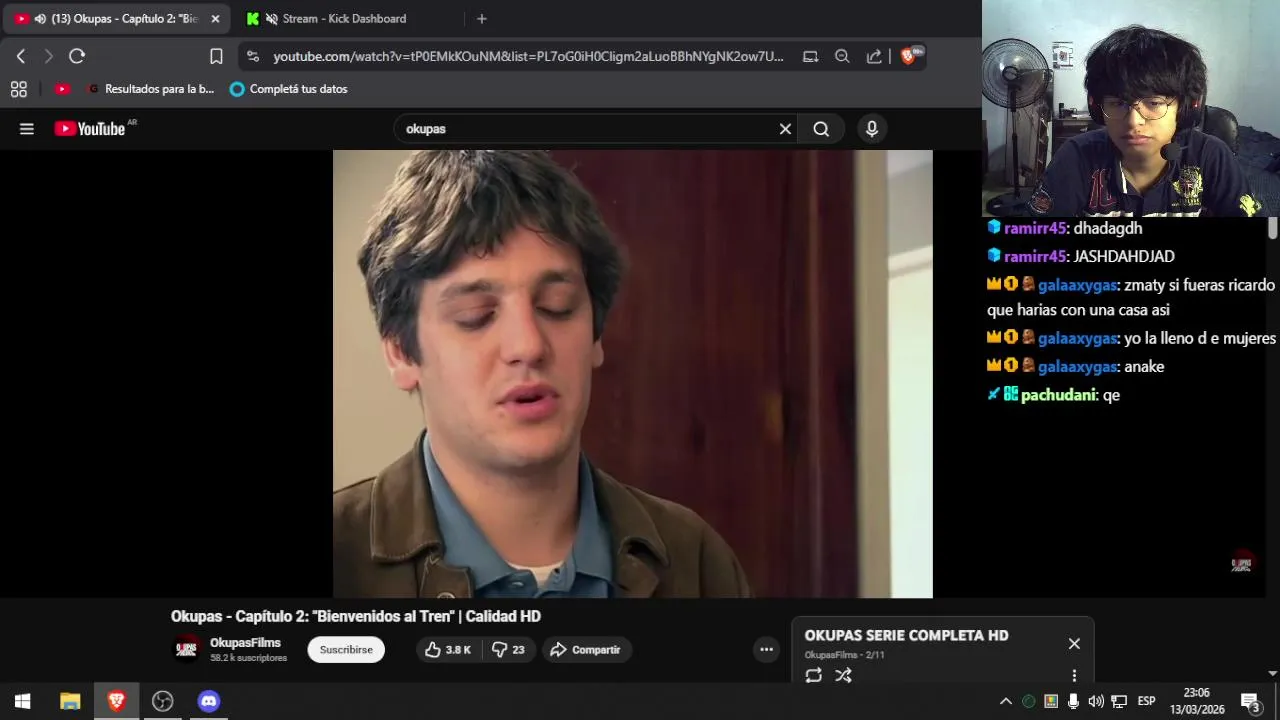This screenshot has width=1280, height=720.
Task: Open the YouTube bookmark icon in bookmarks bar
Action: (x=62, y=89)
